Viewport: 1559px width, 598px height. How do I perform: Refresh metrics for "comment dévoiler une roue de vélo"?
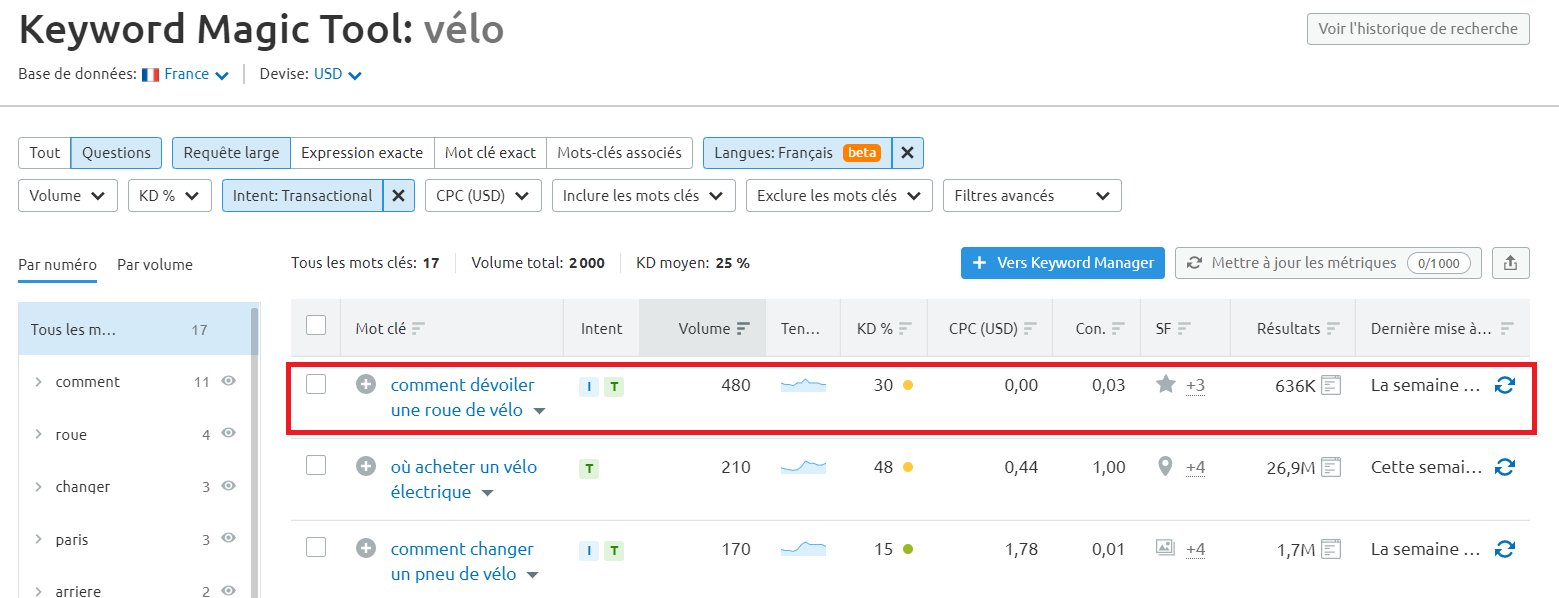(x=1503, y=384)
